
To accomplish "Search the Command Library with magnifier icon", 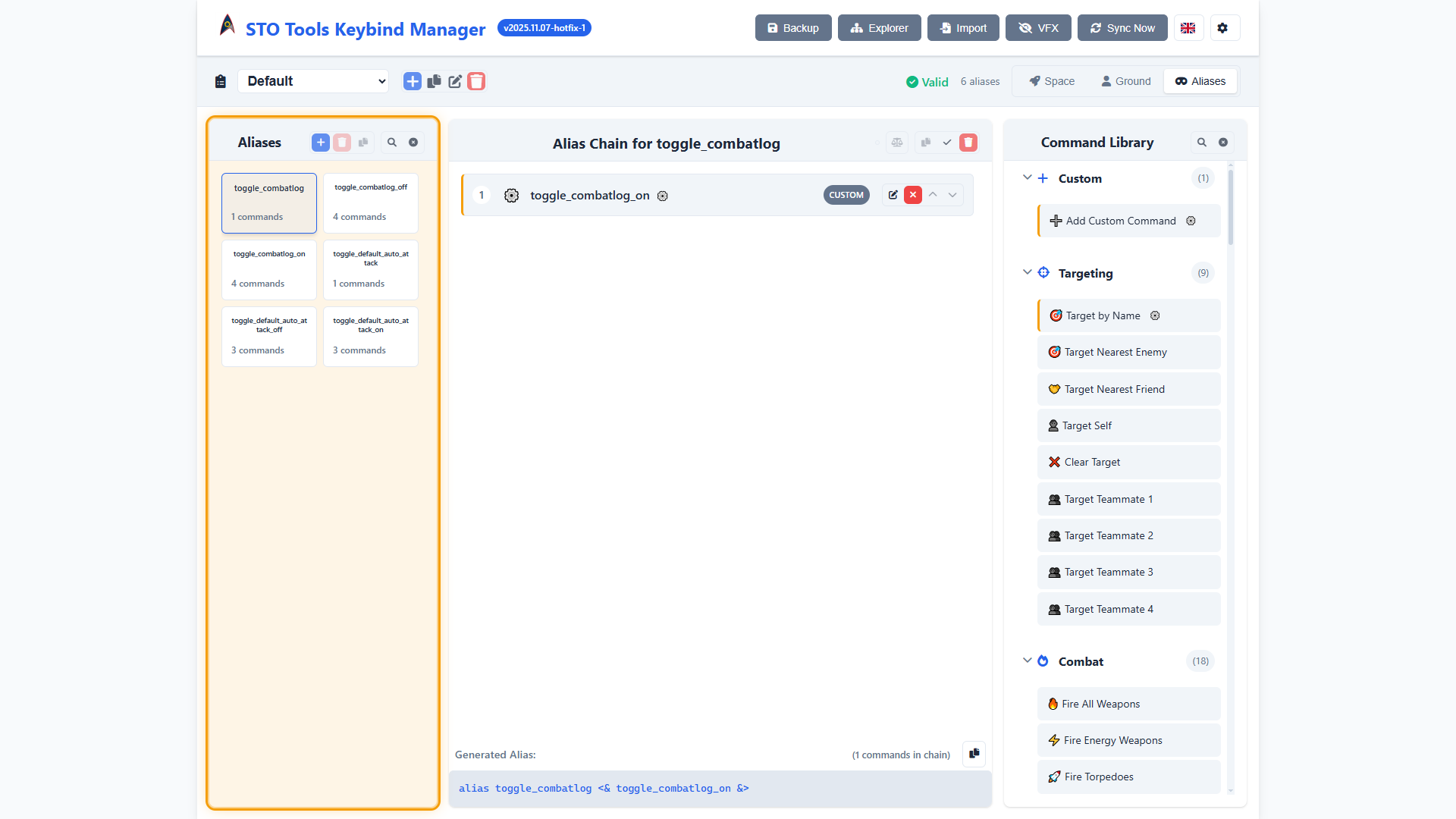I will coord(1202,143).
